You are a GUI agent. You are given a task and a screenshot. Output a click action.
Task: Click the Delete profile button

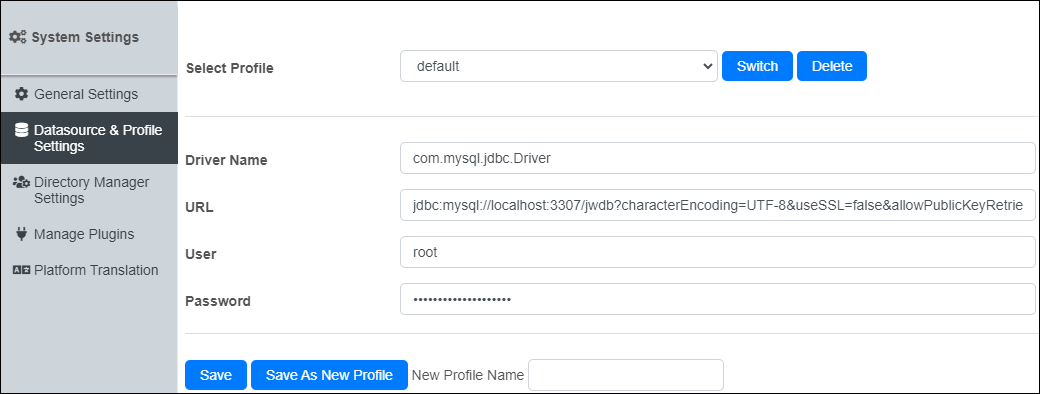(x=832, y=66)
